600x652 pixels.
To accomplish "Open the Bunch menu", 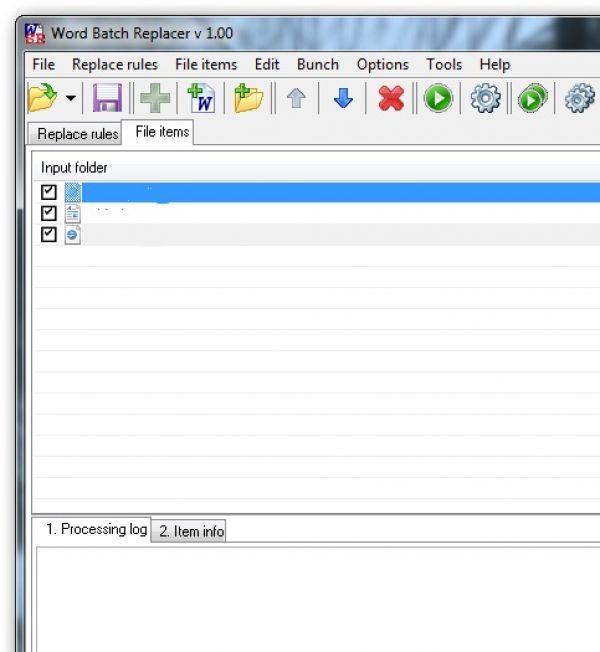I will click(x=318, y=64).
